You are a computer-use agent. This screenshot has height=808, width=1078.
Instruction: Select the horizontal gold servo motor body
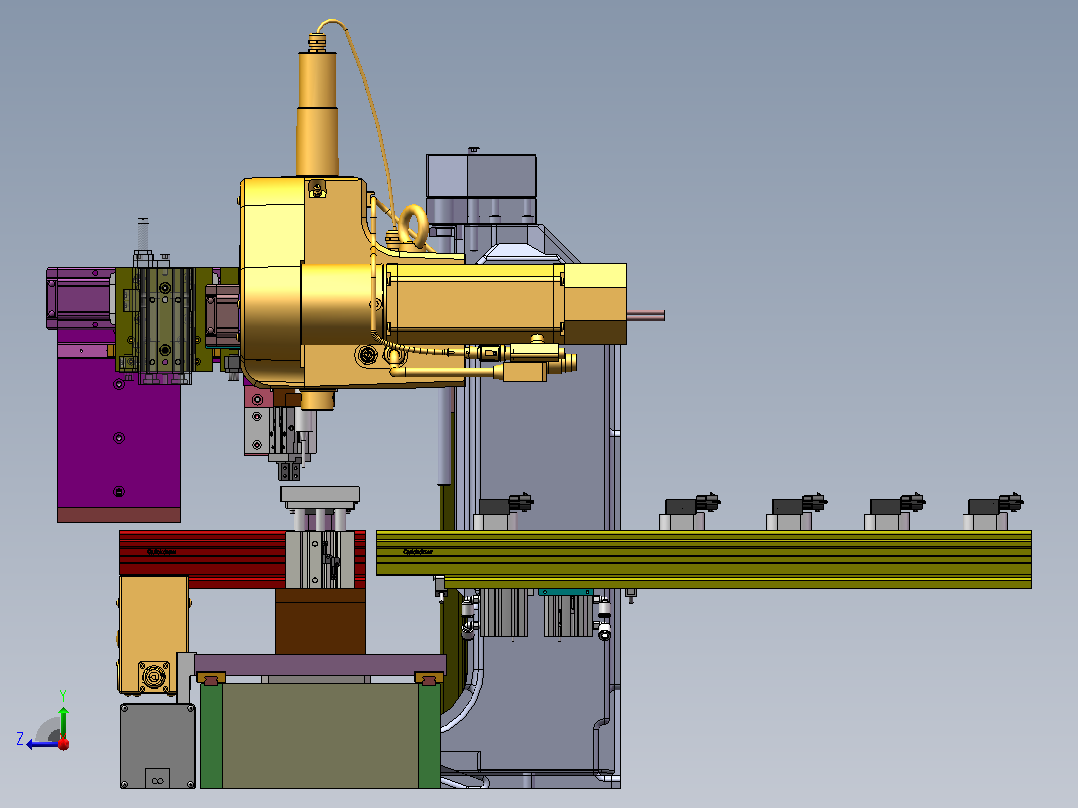click(x=474, y=304)
